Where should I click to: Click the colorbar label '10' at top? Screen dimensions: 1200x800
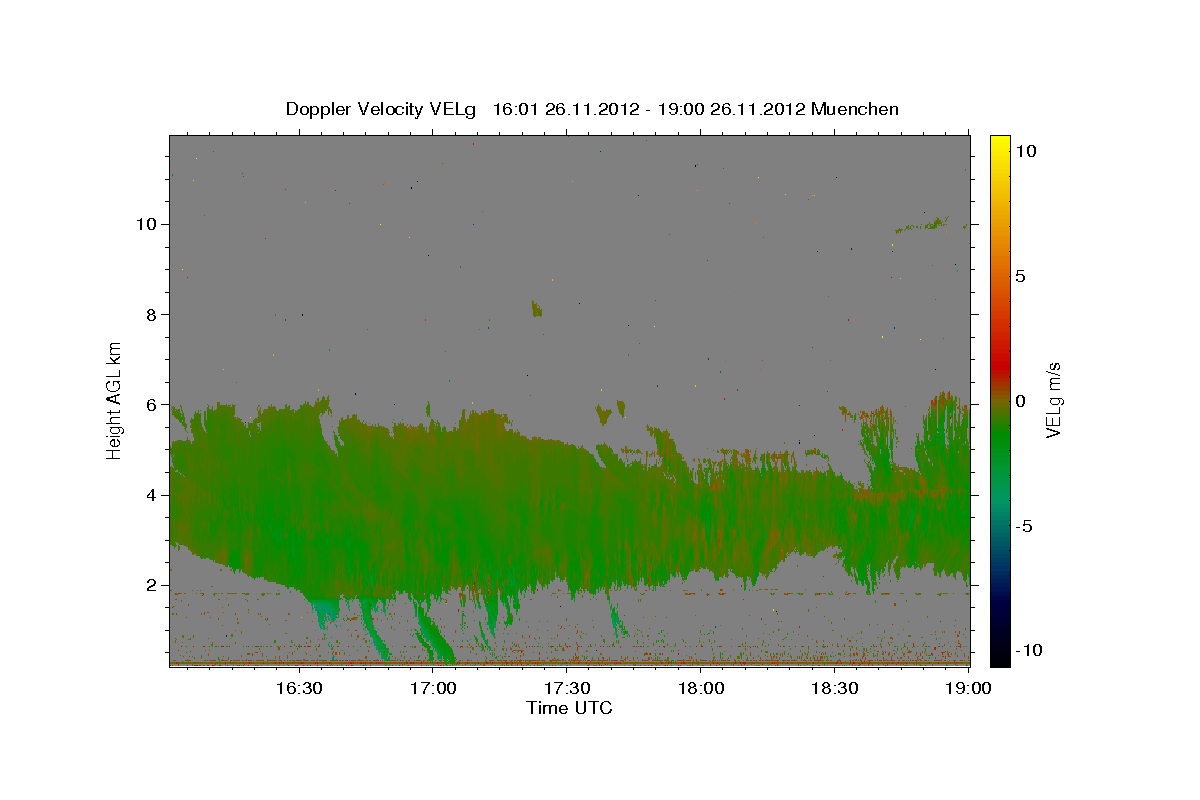[1026, 151]
